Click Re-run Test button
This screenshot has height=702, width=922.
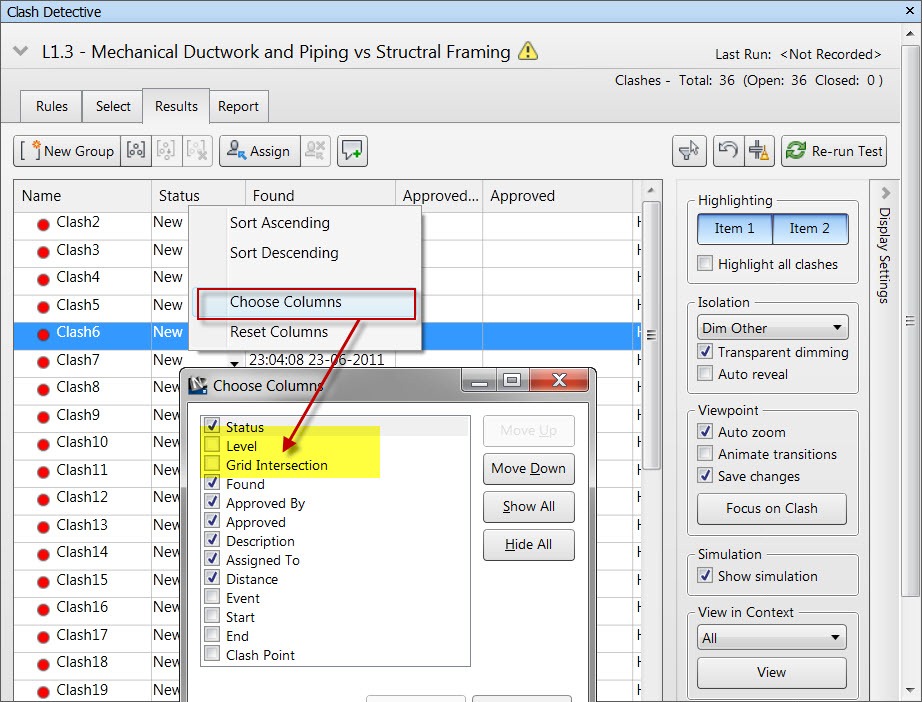tap(834, 151)
